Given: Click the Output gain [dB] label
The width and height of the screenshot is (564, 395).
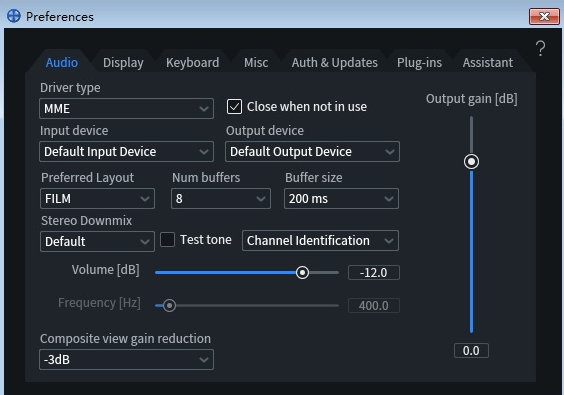Looking at the screenshot, I should pos(472,99).
